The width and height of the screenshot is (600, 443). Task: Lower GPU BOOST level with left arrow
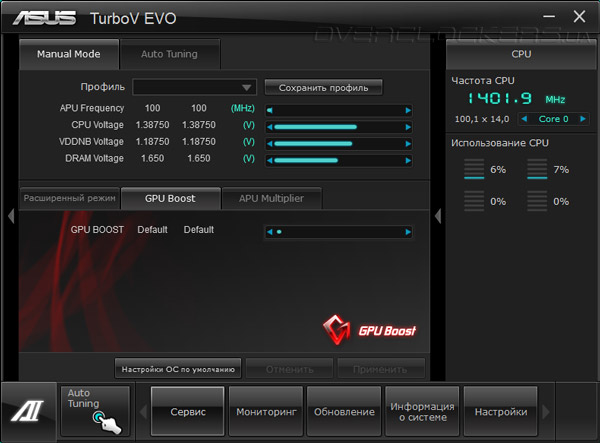(270, 232)
